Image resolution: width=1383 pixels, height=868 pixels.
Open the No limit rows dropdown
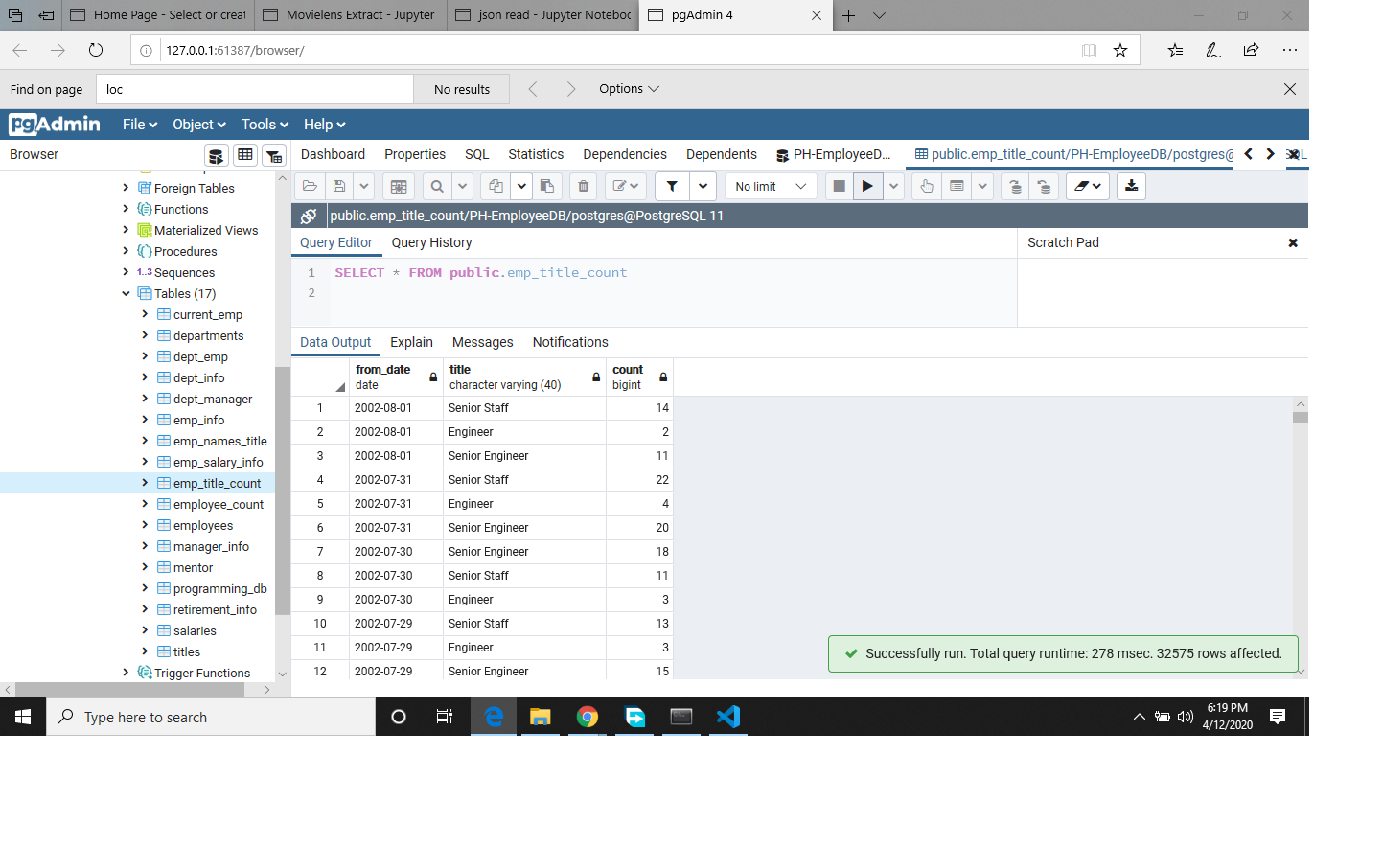771,186
